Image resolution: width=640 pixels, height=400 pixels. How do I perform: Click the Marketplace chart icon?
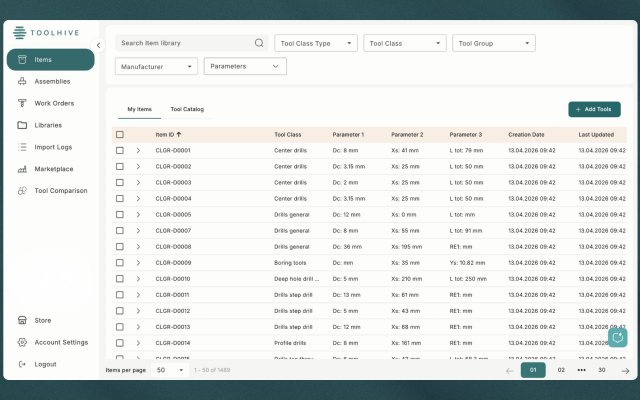coord(22,169)
